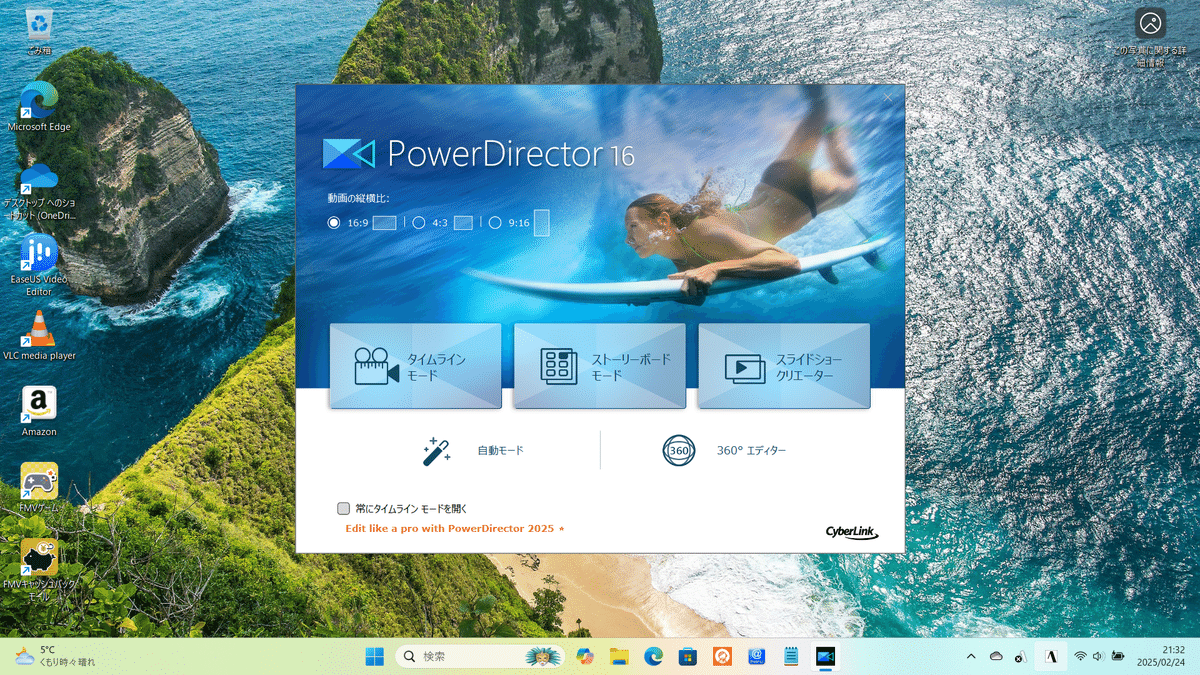This screenshot has width=1200, height=675.
Task: Launch Slideshow Creator (スライドショークリエーター)
Action: click(x=784, y=366)
